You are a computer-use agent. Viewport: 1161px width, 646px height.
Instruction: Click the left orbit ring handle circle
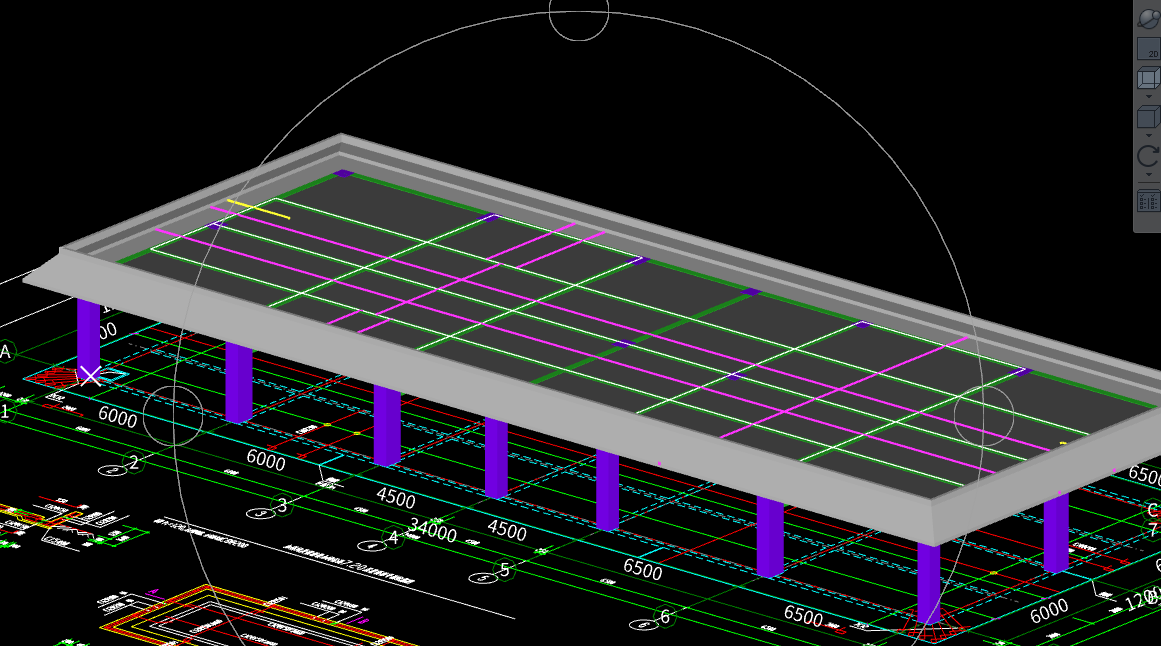173,416
